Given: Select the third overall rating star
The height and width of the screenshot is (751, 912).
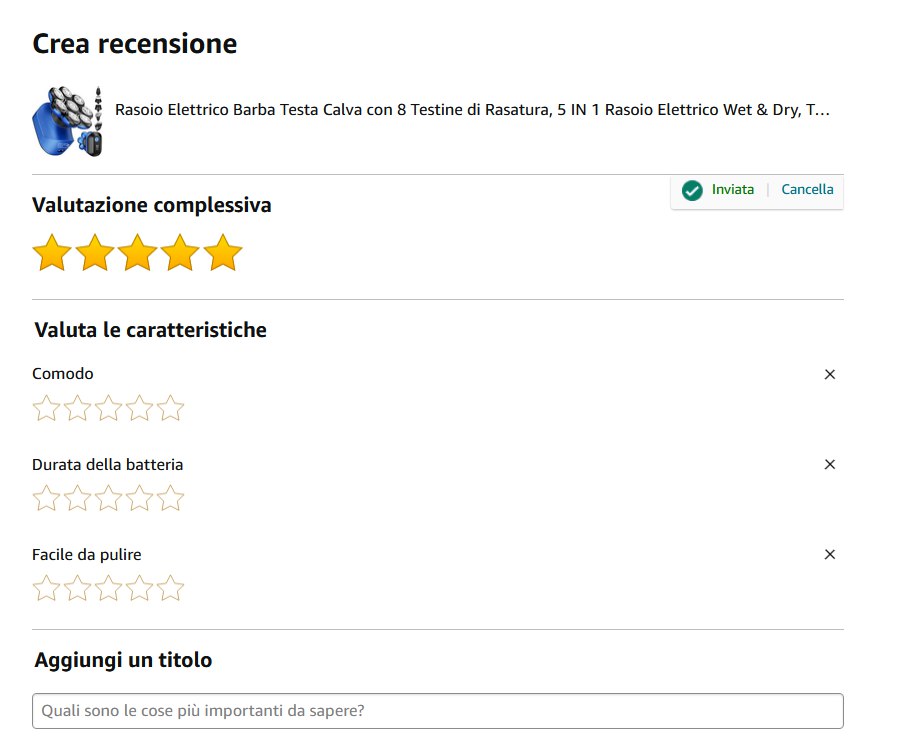Looking at the screenshot, I should (138, 253).
